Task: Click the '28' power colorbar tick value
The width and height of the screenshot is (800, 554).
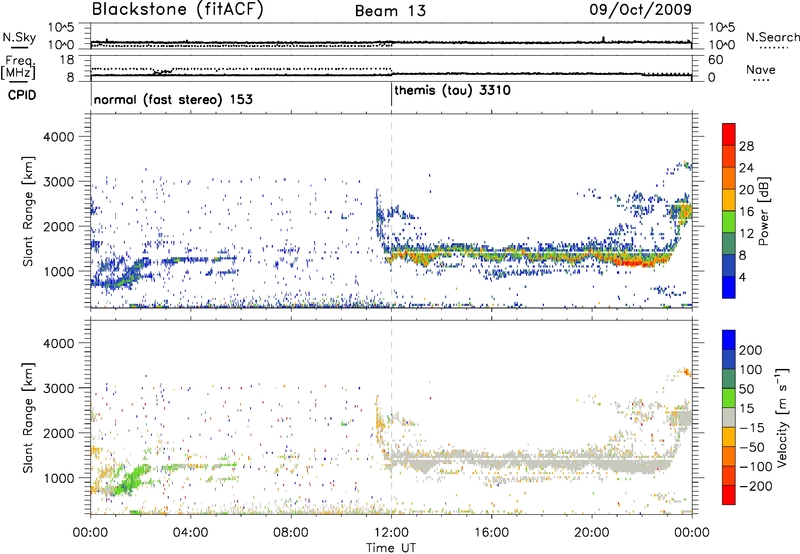Action: pos(746,146)
